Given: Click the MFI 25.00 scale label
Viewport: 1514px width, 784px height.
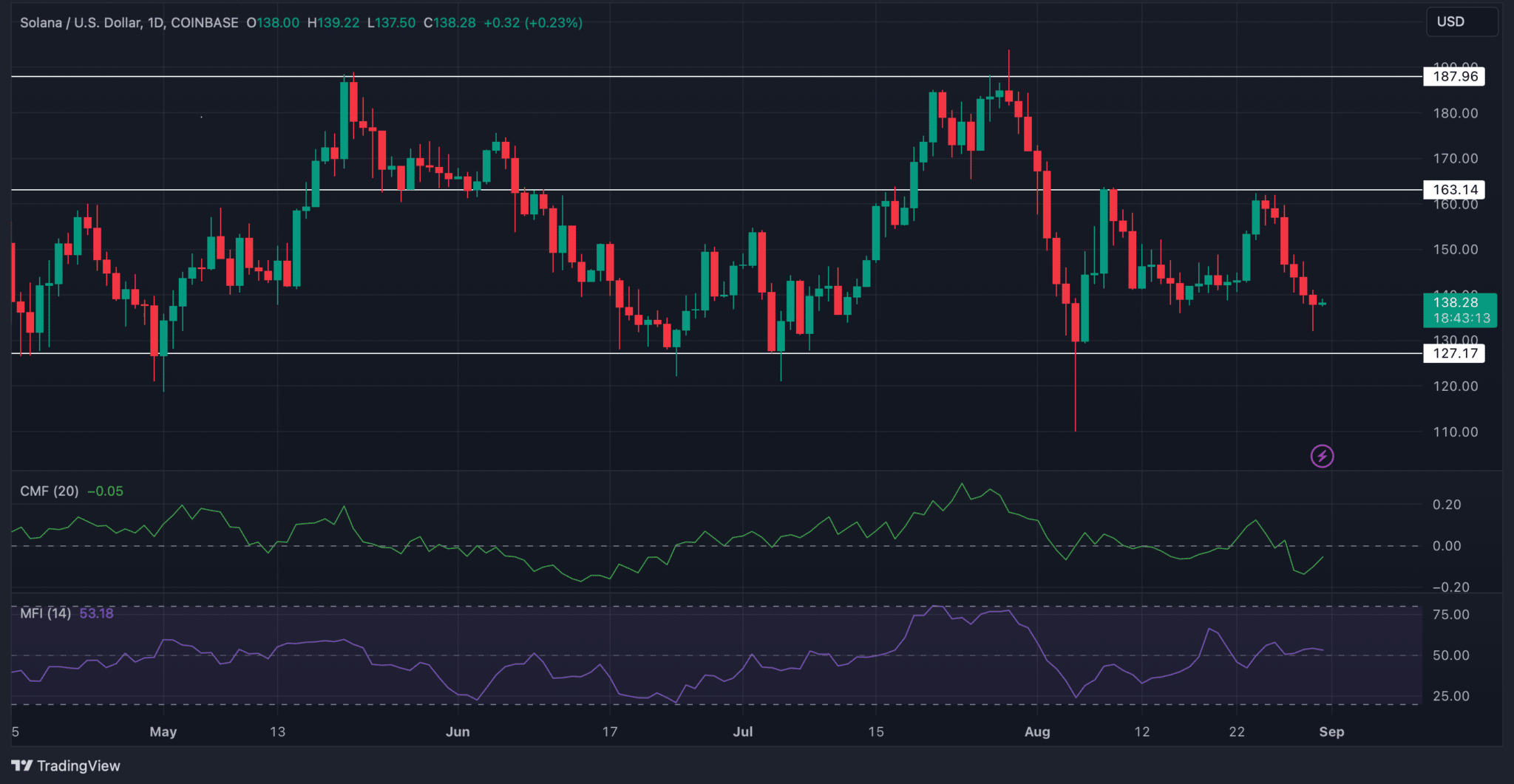Looking at the screenshot, I should point(1450,696).
